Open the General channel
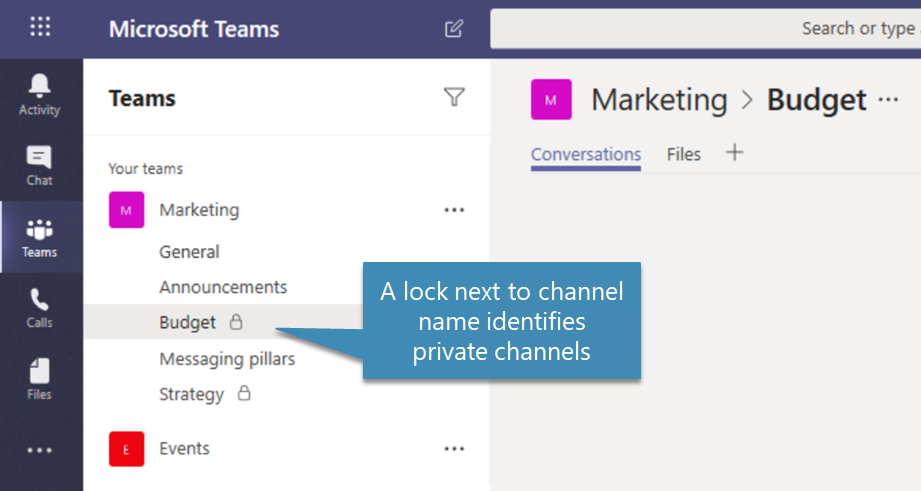921x491 pixels. pyautogui.click(x=189, y=252)
